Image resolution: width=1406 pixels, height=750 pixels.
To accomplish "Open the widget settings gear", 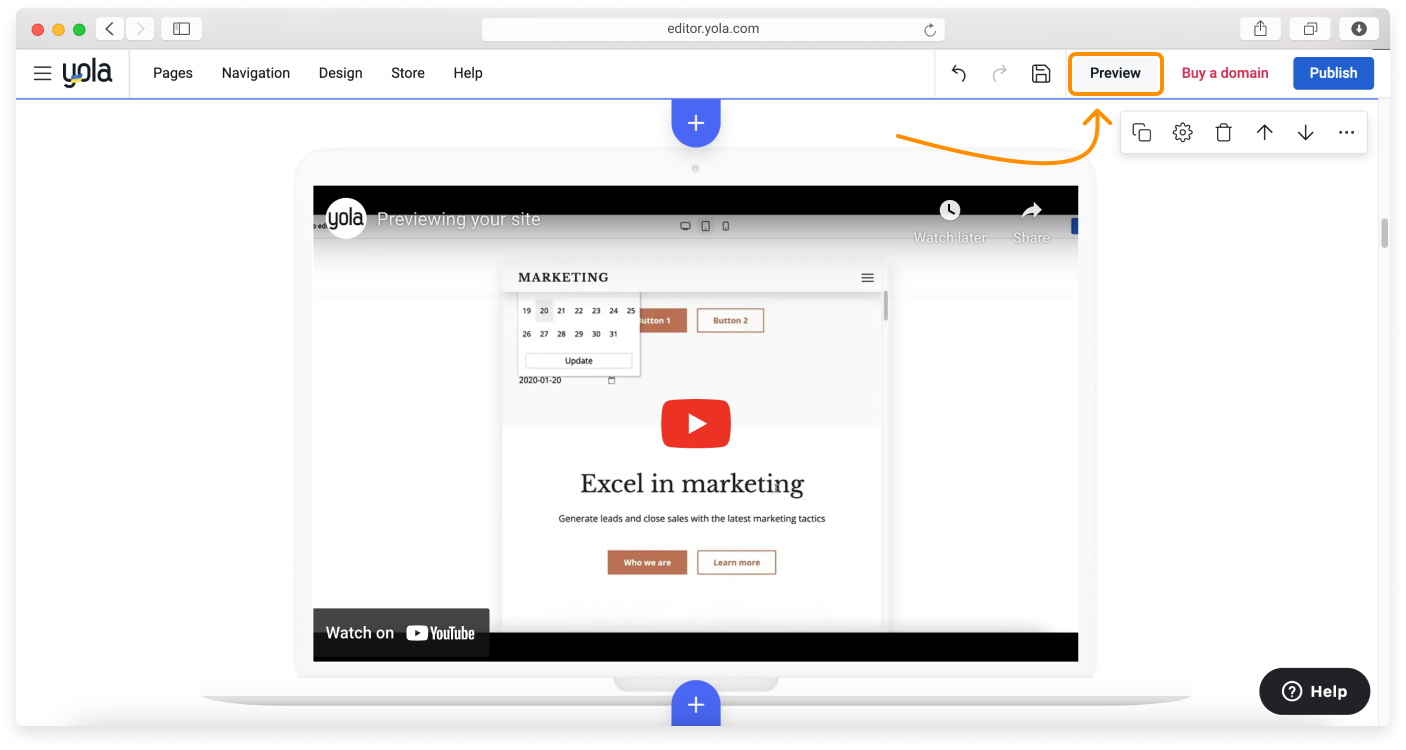I will (x=1182, y=131).
